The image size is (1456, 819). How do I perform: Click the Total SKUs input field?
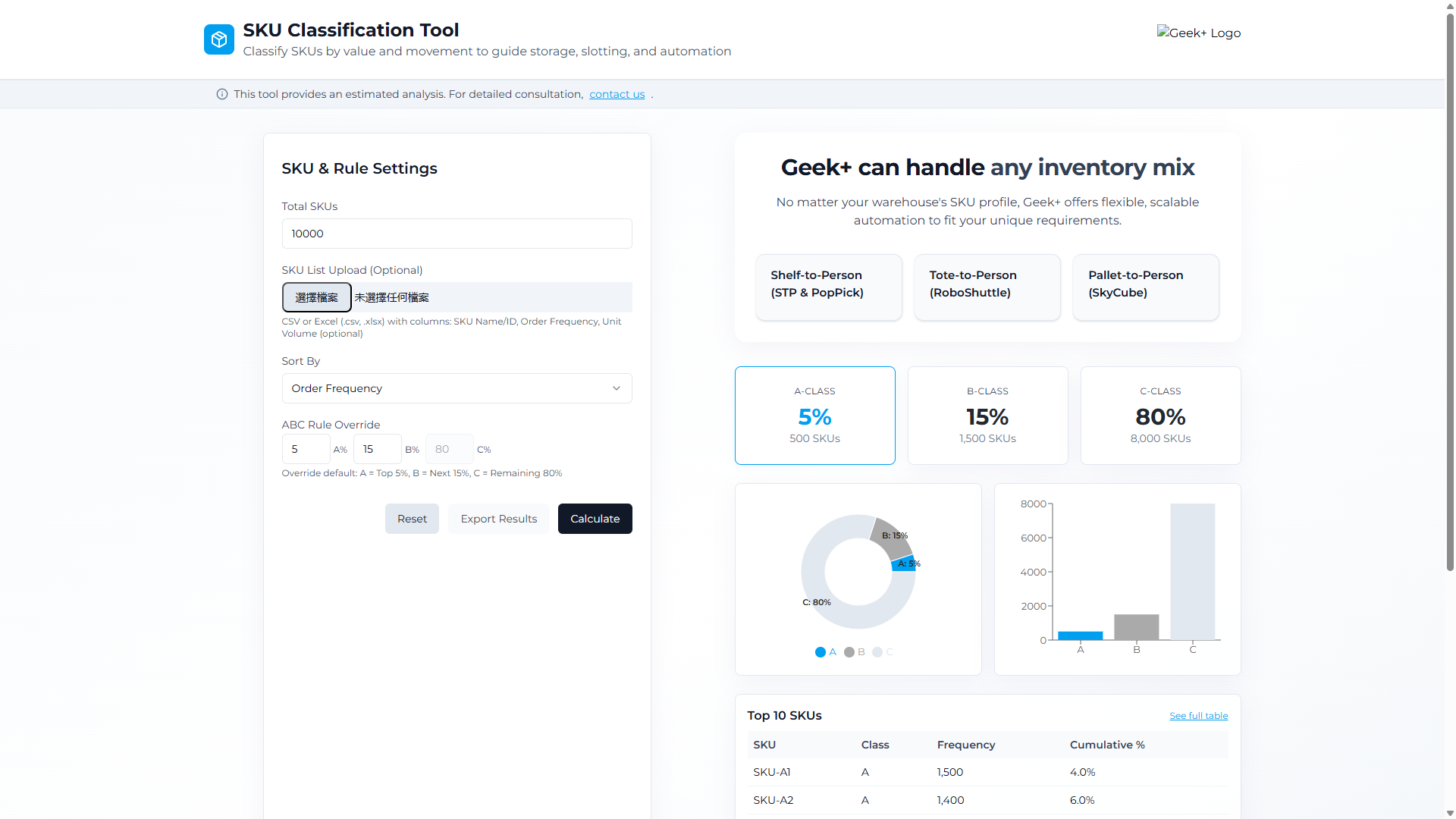456,234
